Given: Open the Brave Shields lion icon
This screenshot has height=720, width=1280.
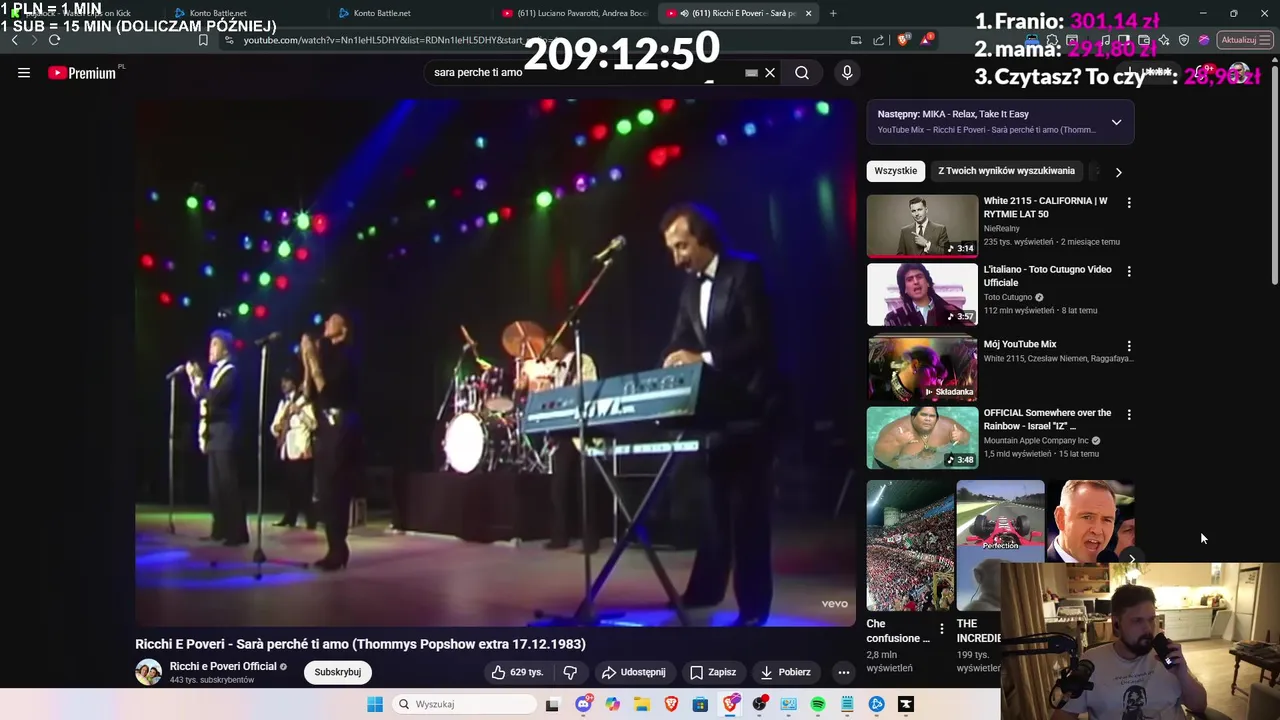Looking at the screenshot, I should pyautogui.click(x=902, y=40).
